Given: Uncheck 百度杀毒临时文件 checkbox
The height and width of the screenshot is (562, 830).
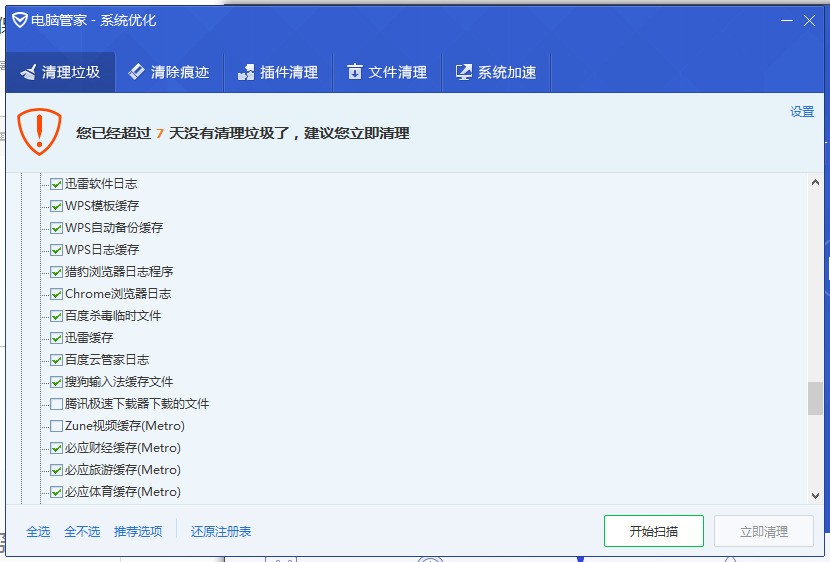Looking at the screenshot, I should click(56, 316).
